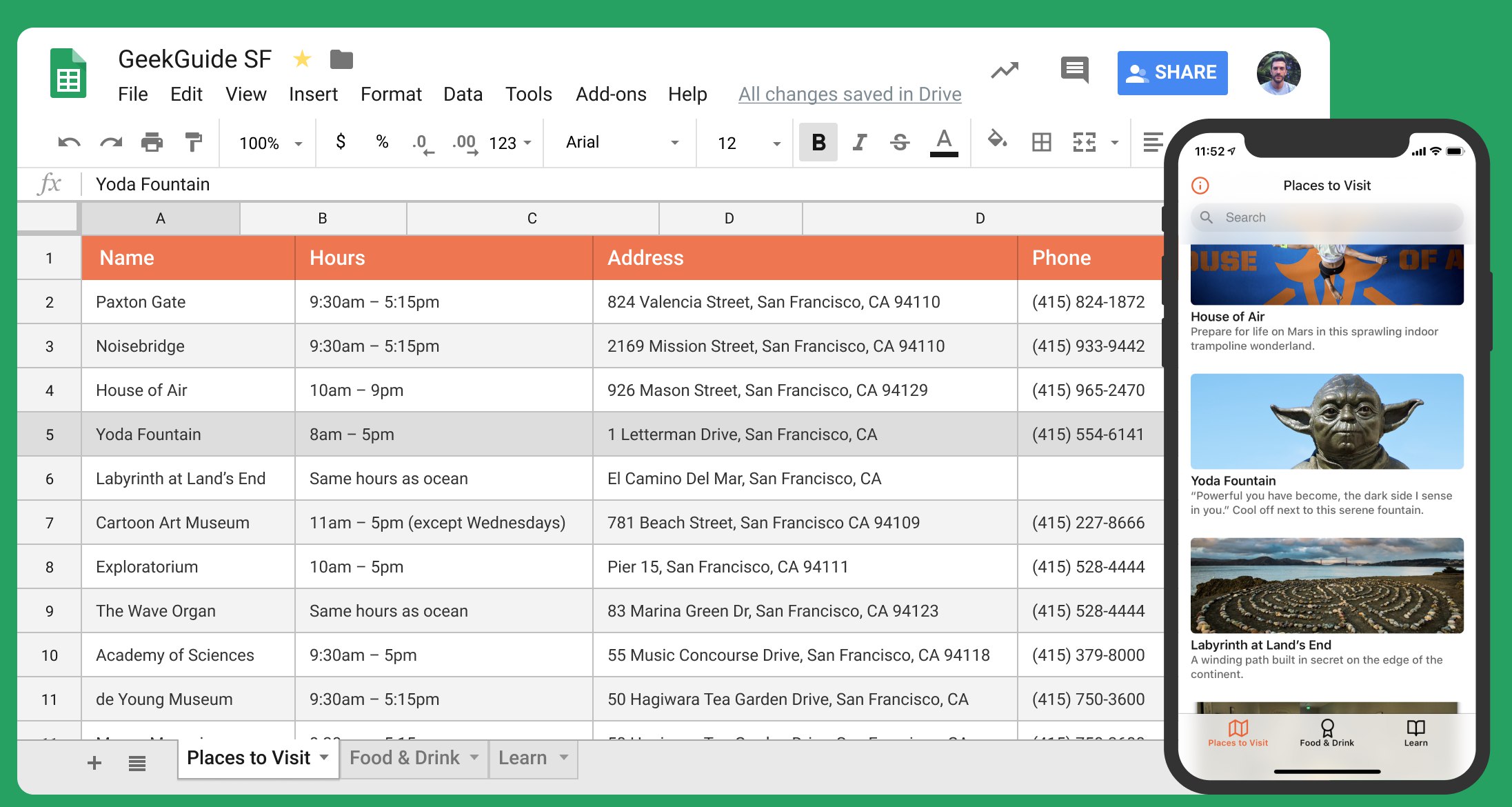Open the user account avatar
Screen dimensions: 1512x807
click(1278, 72)
